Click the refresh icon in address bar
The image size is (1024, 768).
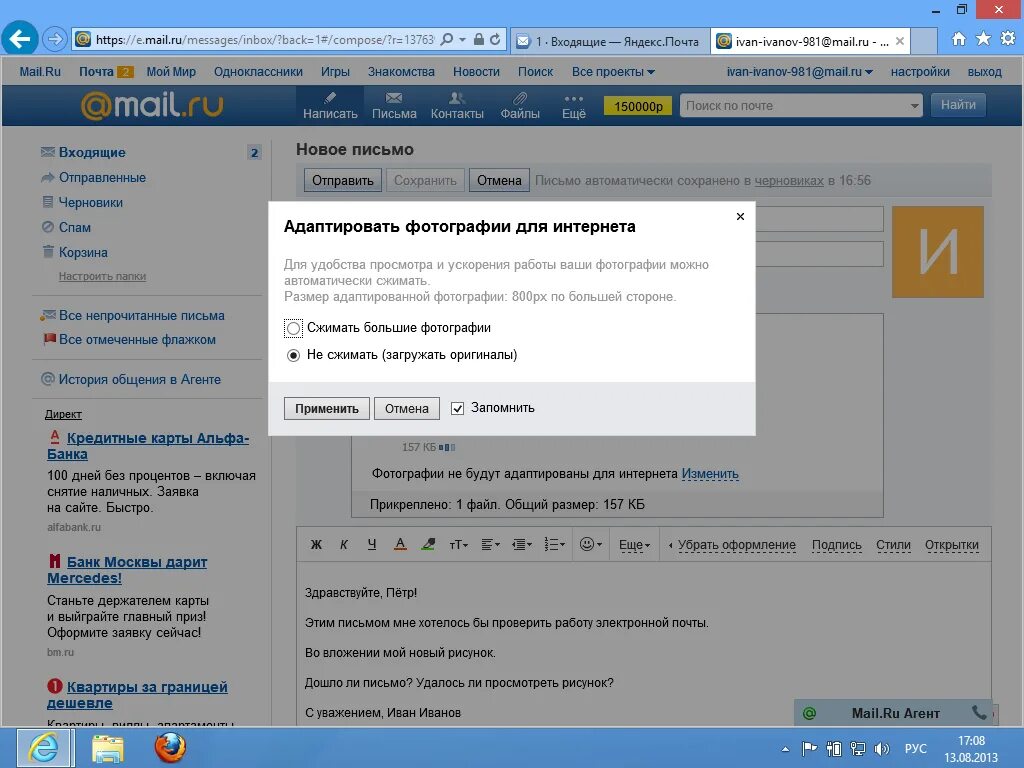[495, 39]
